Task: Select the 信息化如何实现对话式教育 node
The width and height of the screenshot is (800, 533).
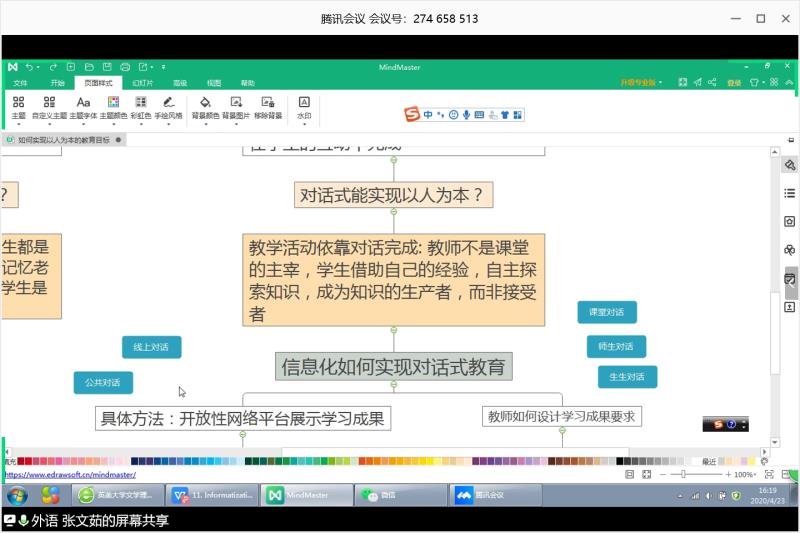Action: 394,366
